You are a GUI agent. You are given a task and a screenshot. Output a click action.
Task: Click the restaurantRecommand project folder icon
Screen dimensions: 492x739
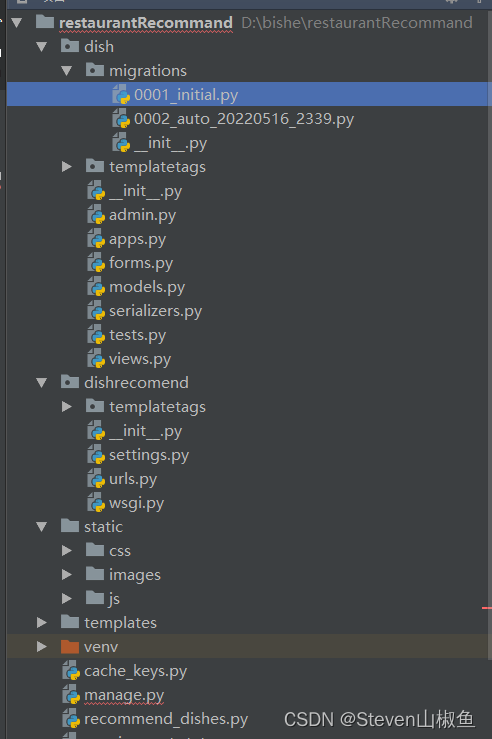[45, 21]
